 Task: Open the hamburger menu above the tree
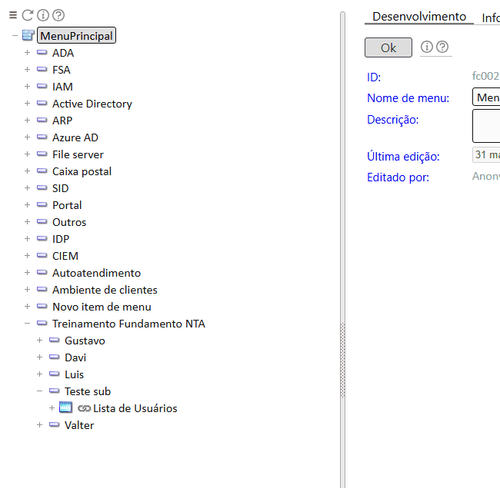(13, 15)
